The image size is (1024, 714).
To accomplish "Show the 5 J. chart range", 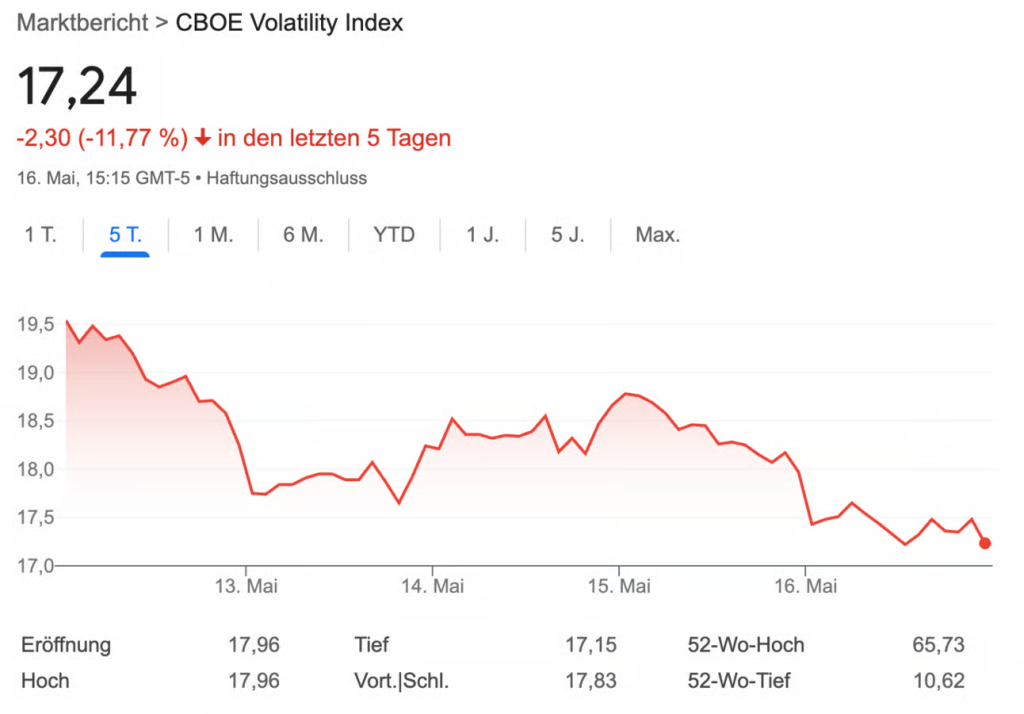I will click(568, 236).
